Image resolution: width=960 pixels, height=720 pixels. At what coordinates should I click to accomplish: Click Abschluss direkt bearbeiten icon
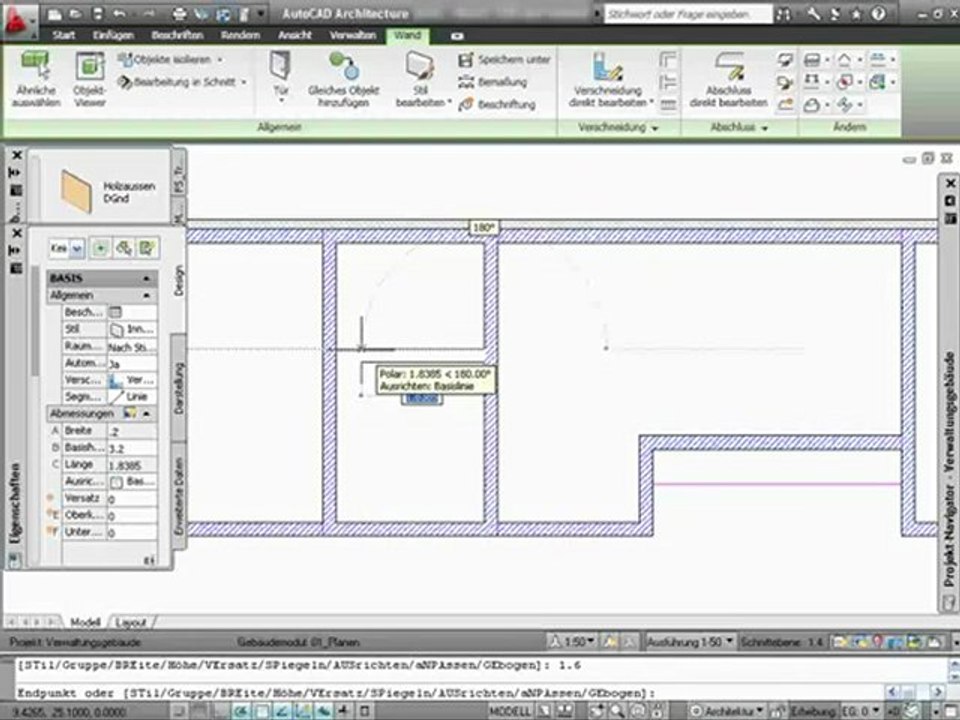[729, 66]
